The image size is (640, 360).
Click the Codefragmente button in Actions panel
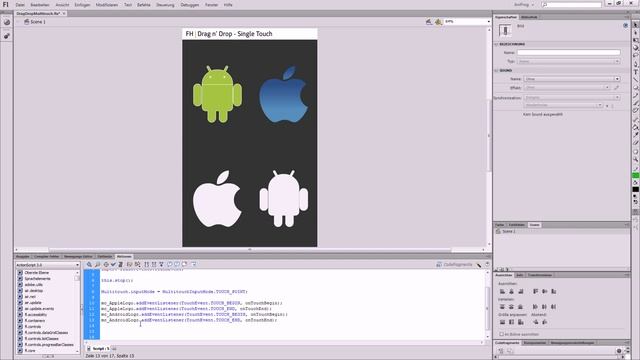point(454,264)
